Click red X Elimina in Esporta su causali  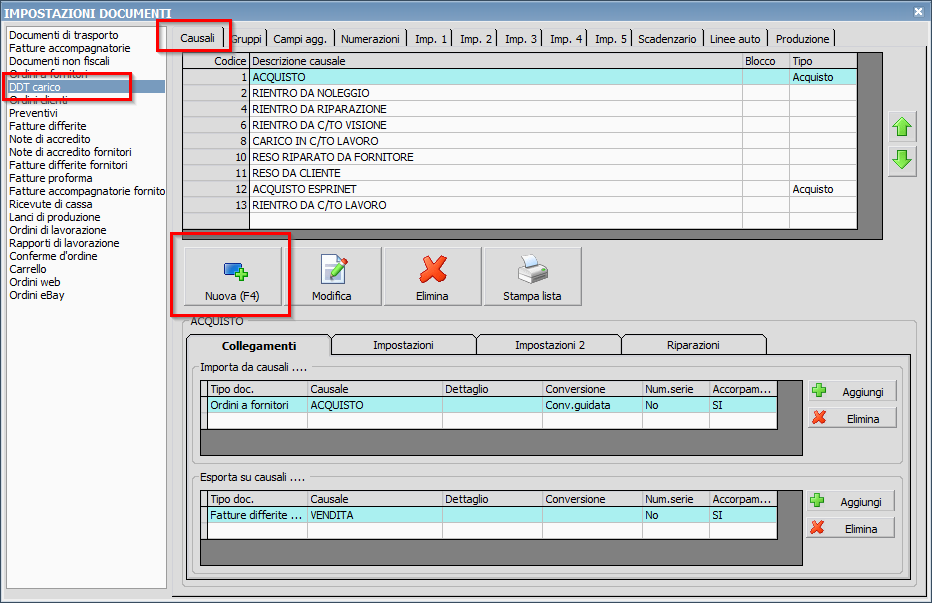pyautogui.click(x=851, y=528)
